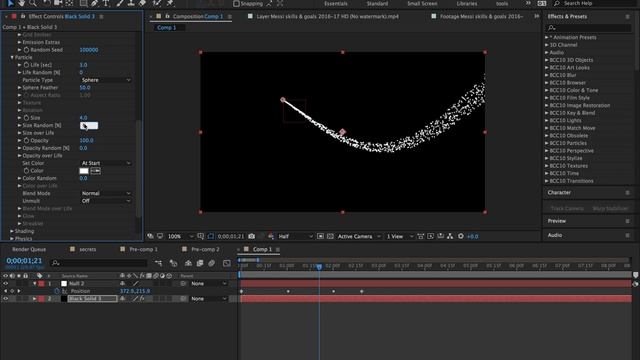
Task: Toggle hide shy layers in timeline
Action: point(188,263)
